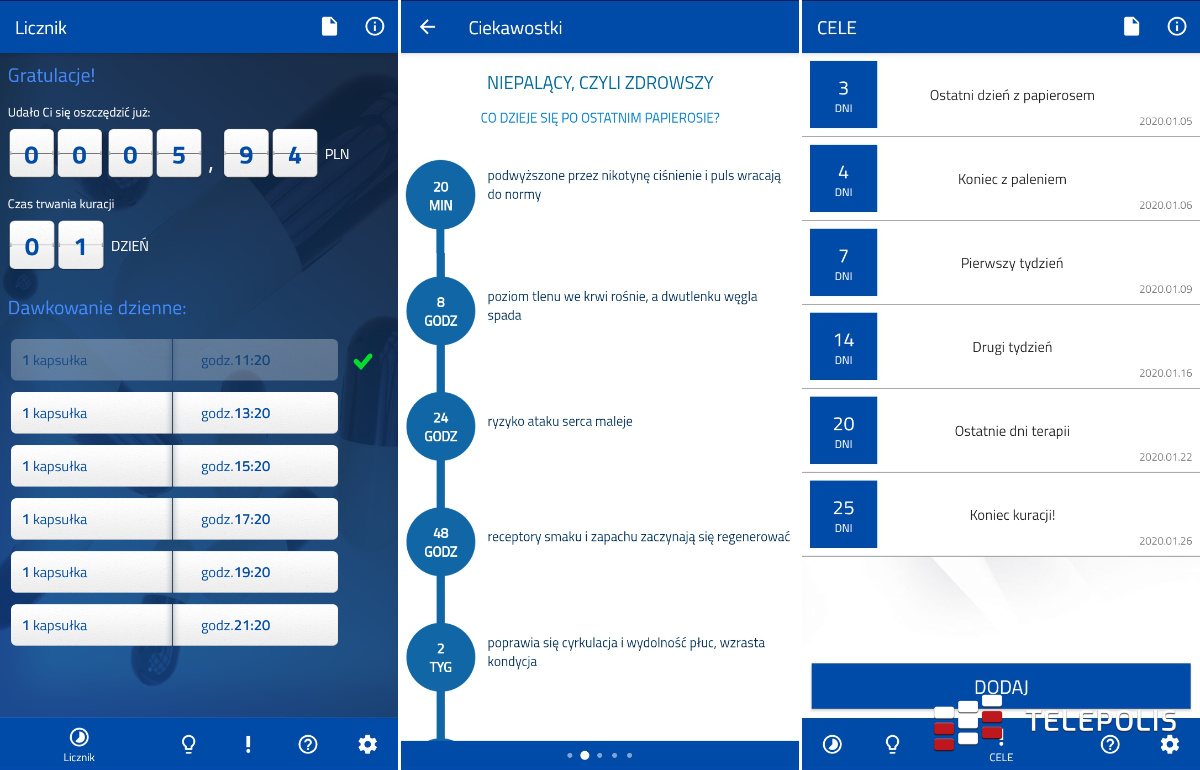Open the "Pierwszy tydzień" 7 days goal

click(x=1001, y=264)
